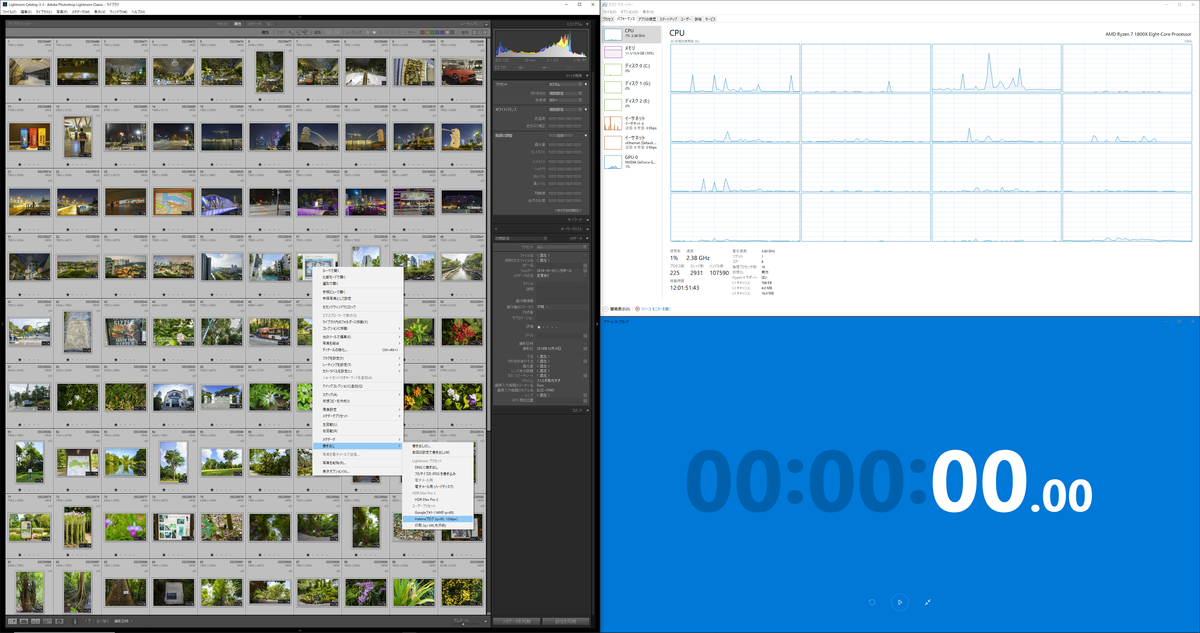
Task: Select テキスト in Library filter bar
Action: pos(222,23)
